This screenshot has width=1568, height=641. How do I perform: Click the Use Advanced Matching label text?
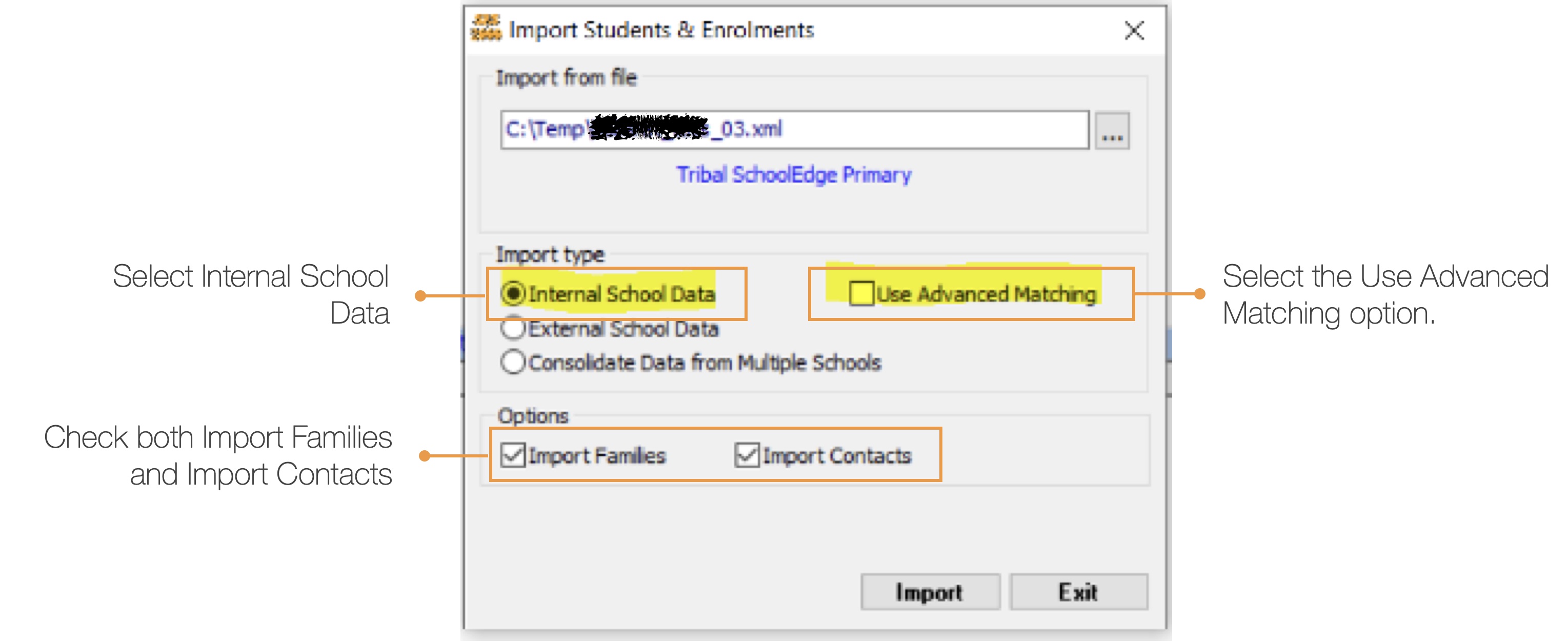[986, 294]
